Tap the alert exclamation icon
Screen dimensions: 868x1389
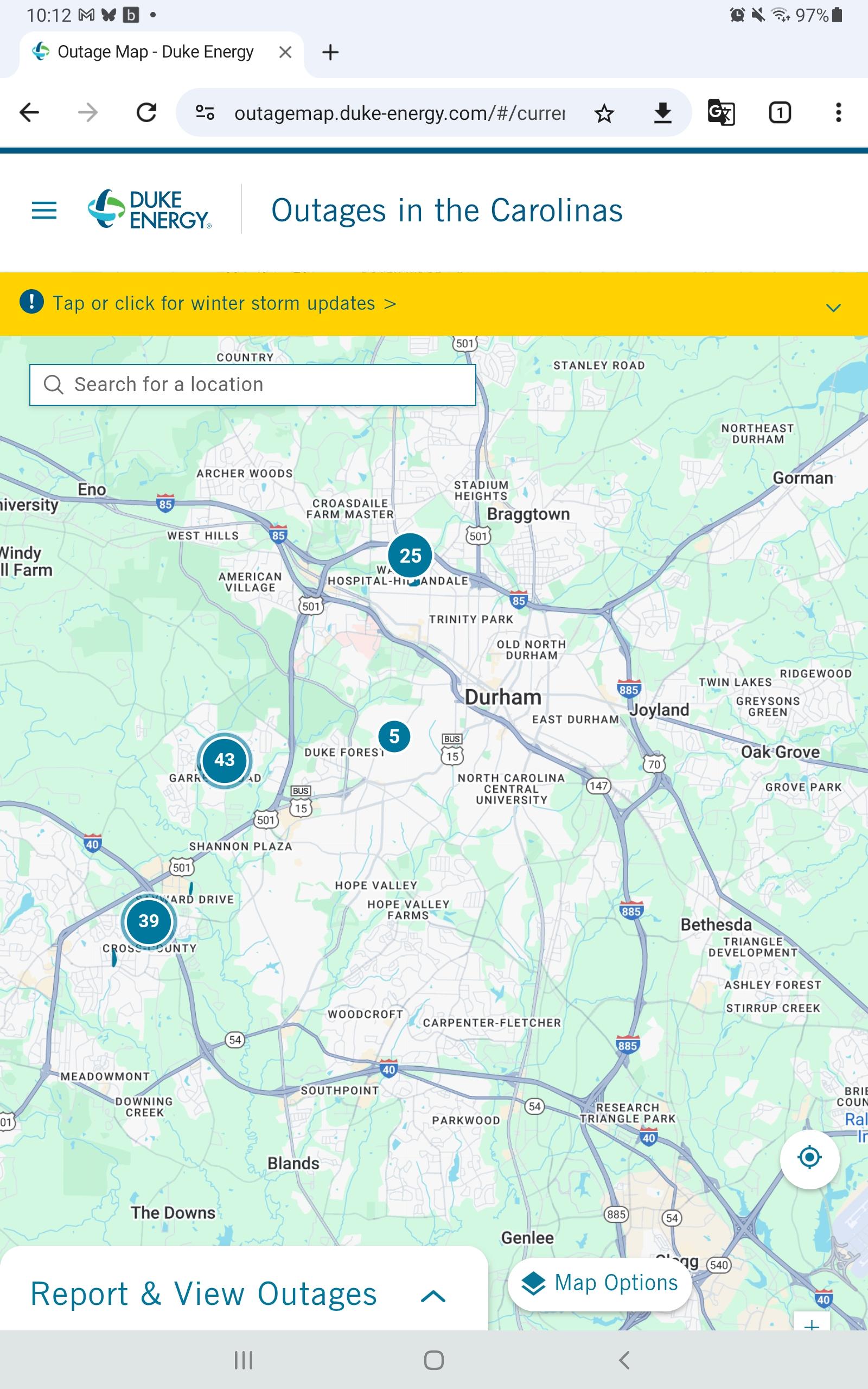[x=31, y=301]
